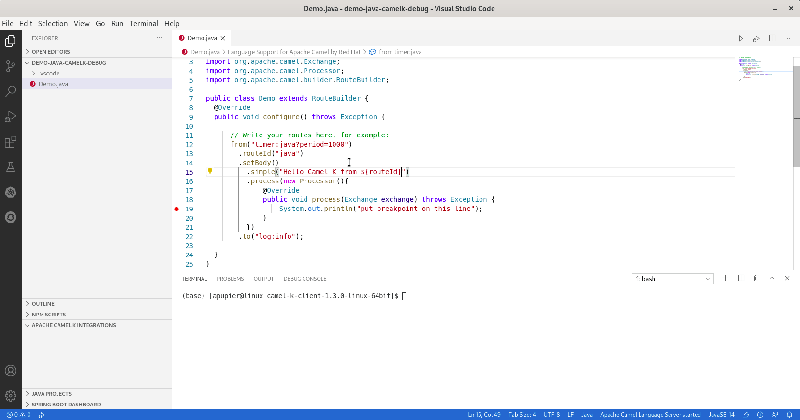This screenshot has width=800, height=420.
Task: Click the split editor icon
Action: click(x=770, y=38)
